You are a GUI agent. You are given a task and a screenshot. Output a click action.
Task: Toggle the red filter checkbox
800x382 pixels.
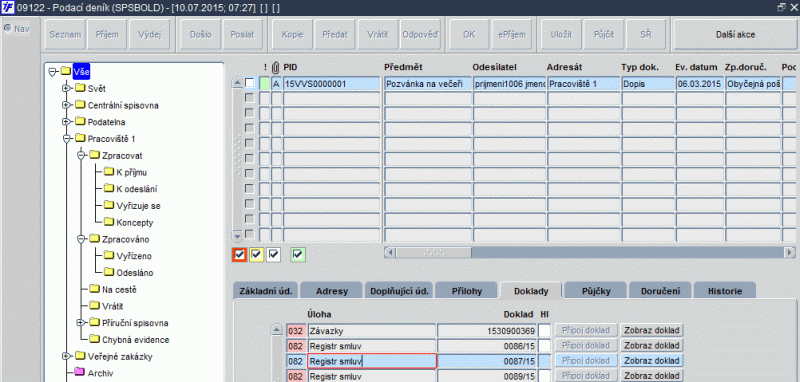238,254
